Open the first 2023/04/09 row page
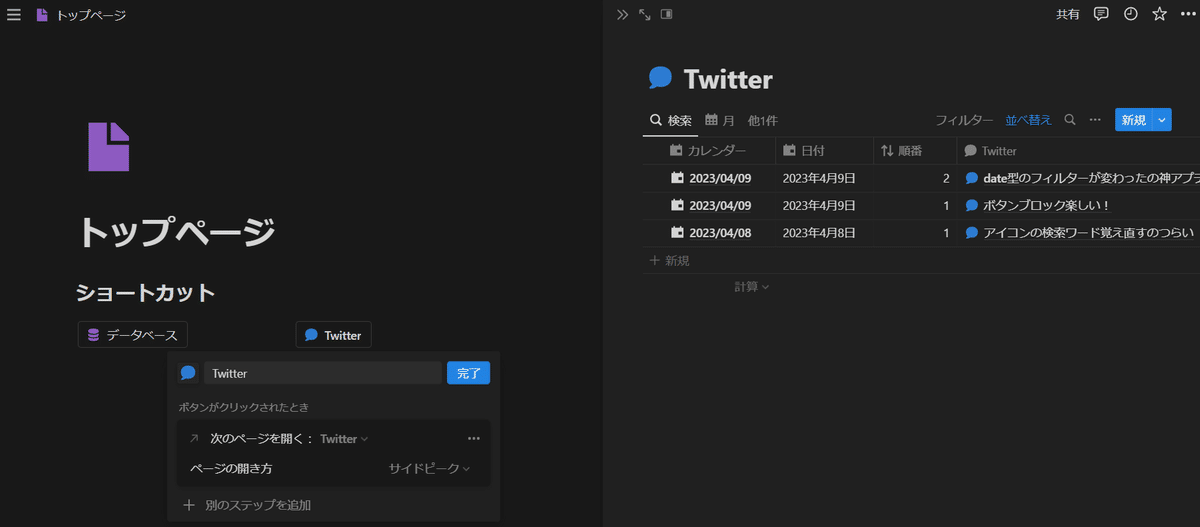Image resolution: width=1200 pixels, height=527 pixels. click(x=720, y=178)
